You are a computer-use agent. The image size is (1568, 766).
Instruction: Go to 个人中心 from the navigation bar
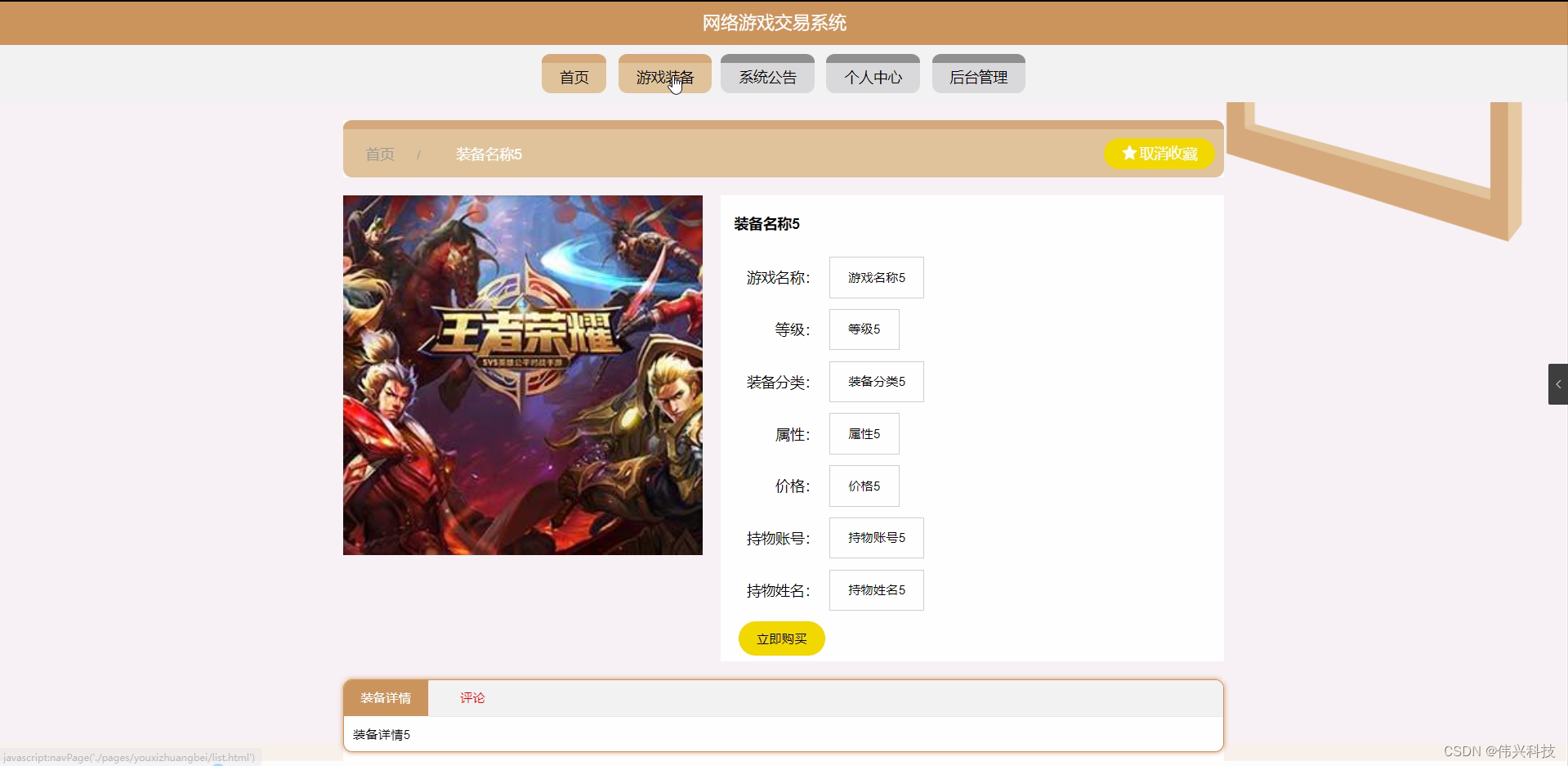point(872,74)
